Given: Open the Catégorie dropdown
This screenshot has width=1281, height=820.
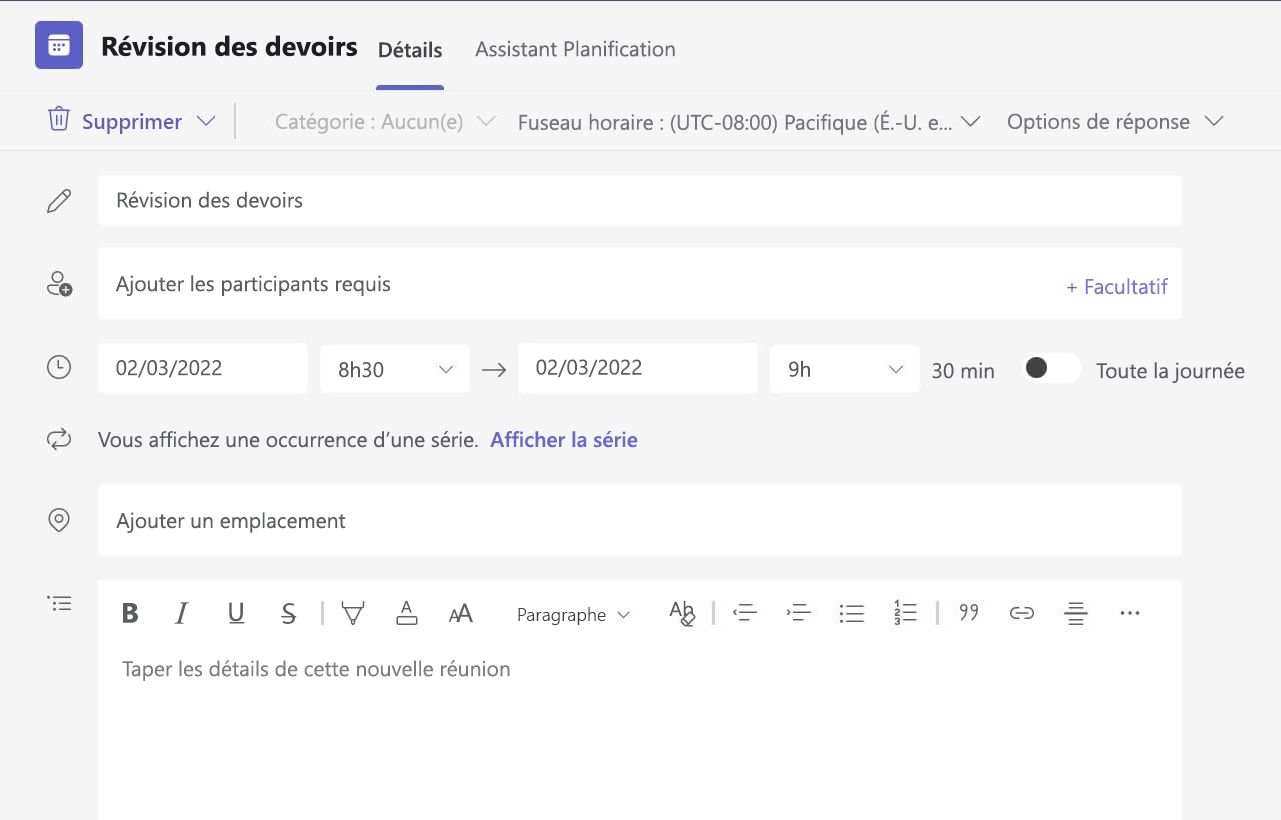Looking at the screenshot, I should [x=385, y=122].
